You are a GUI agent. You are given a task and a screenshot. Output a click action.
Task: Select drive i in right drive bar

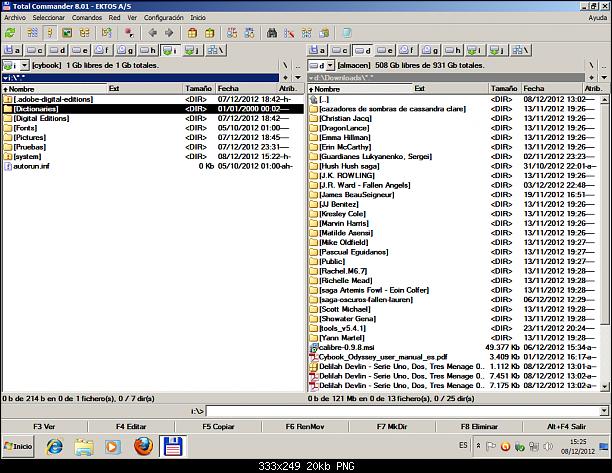(x=475, y=50)
